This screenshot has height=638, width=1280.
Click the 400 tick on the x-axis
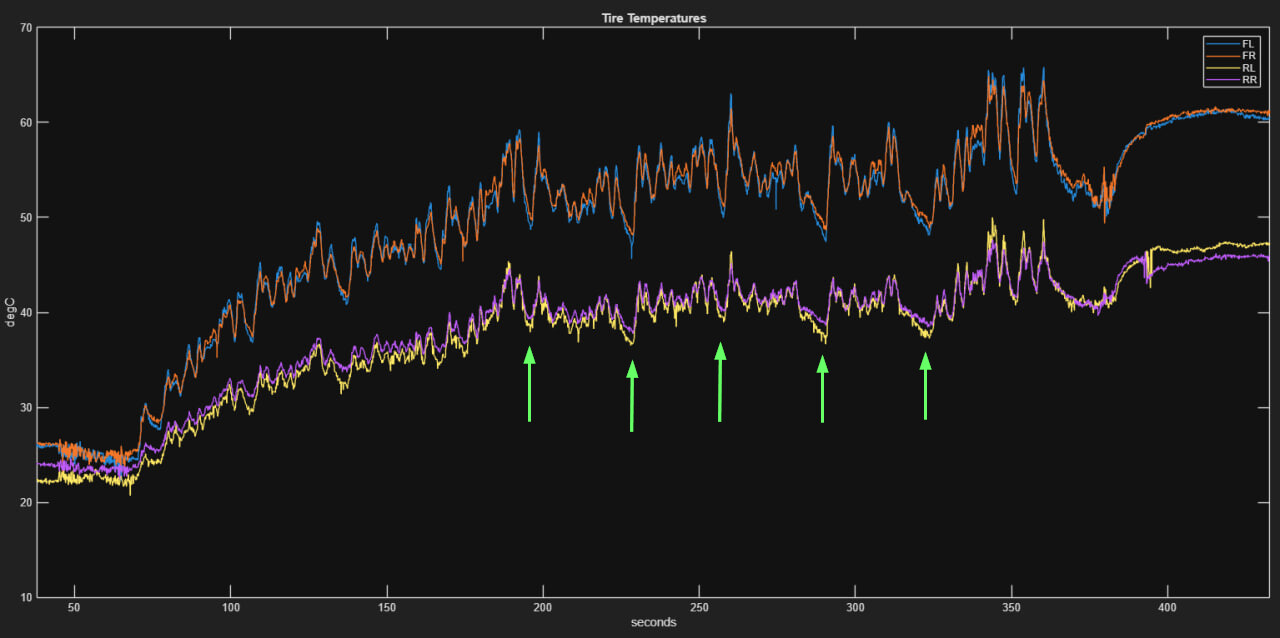tap(1167, 607)
